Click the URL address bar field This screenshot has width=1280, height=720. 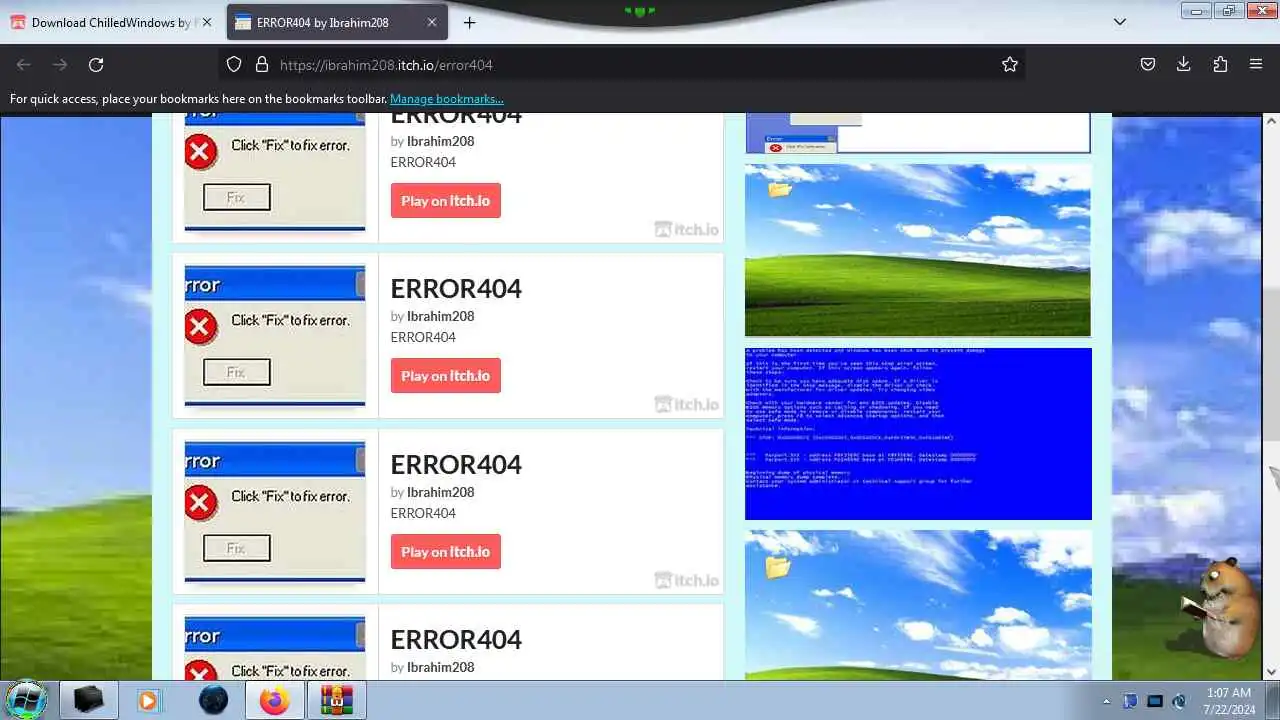pyautogui.click(x=620, y=64)
